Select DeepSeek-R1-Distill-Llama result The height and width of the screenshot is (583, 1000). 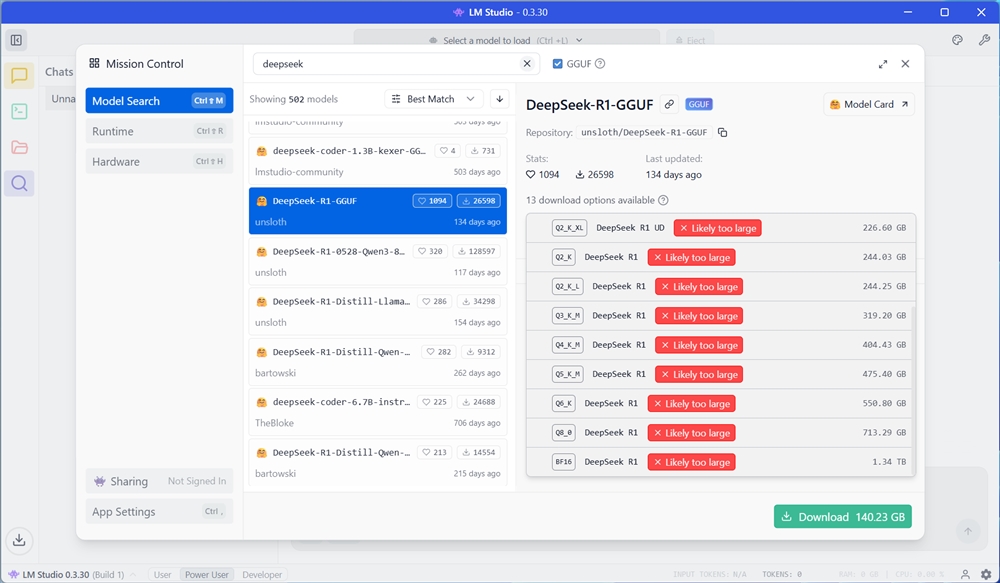pyautogui.click(x=378, y=312)
